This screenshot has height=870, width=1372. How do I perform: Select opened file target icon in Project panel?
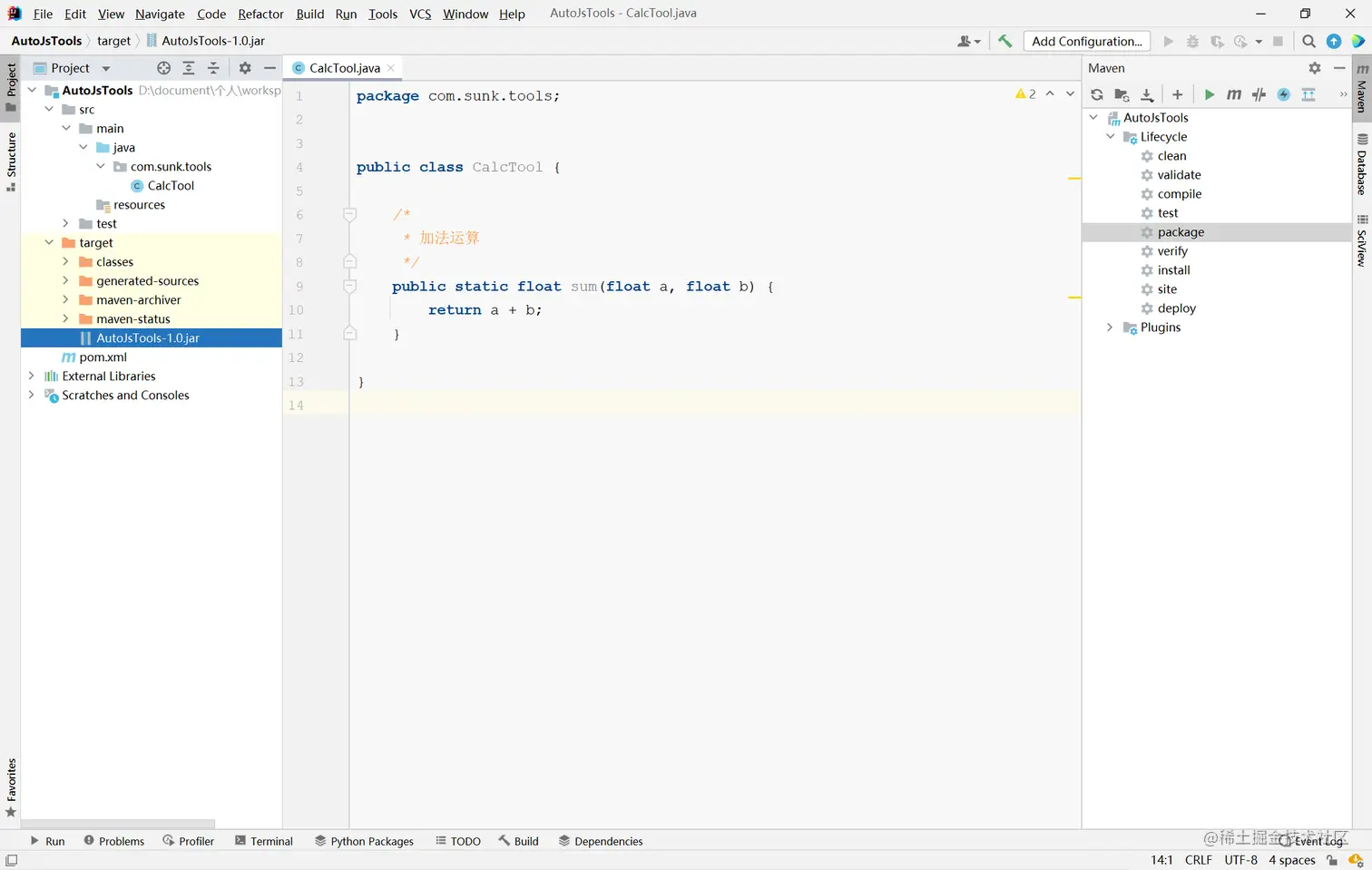point(163,68)
